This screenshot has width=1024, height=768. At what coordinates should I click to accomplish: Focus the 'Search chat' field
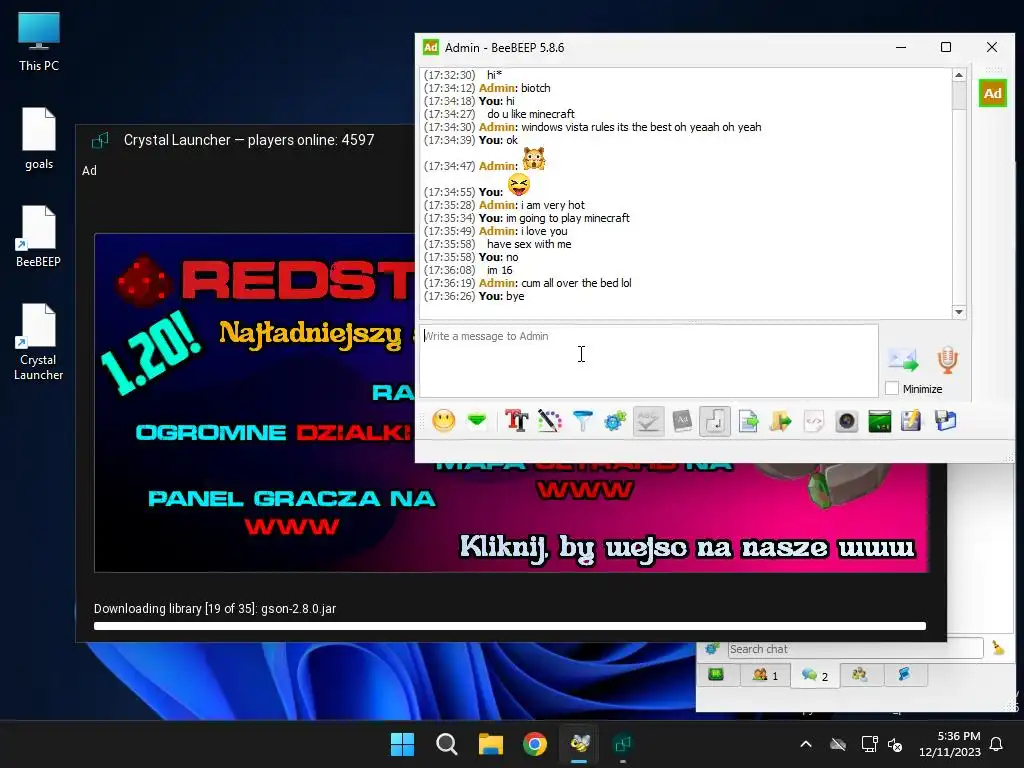[x=855, y=649]
